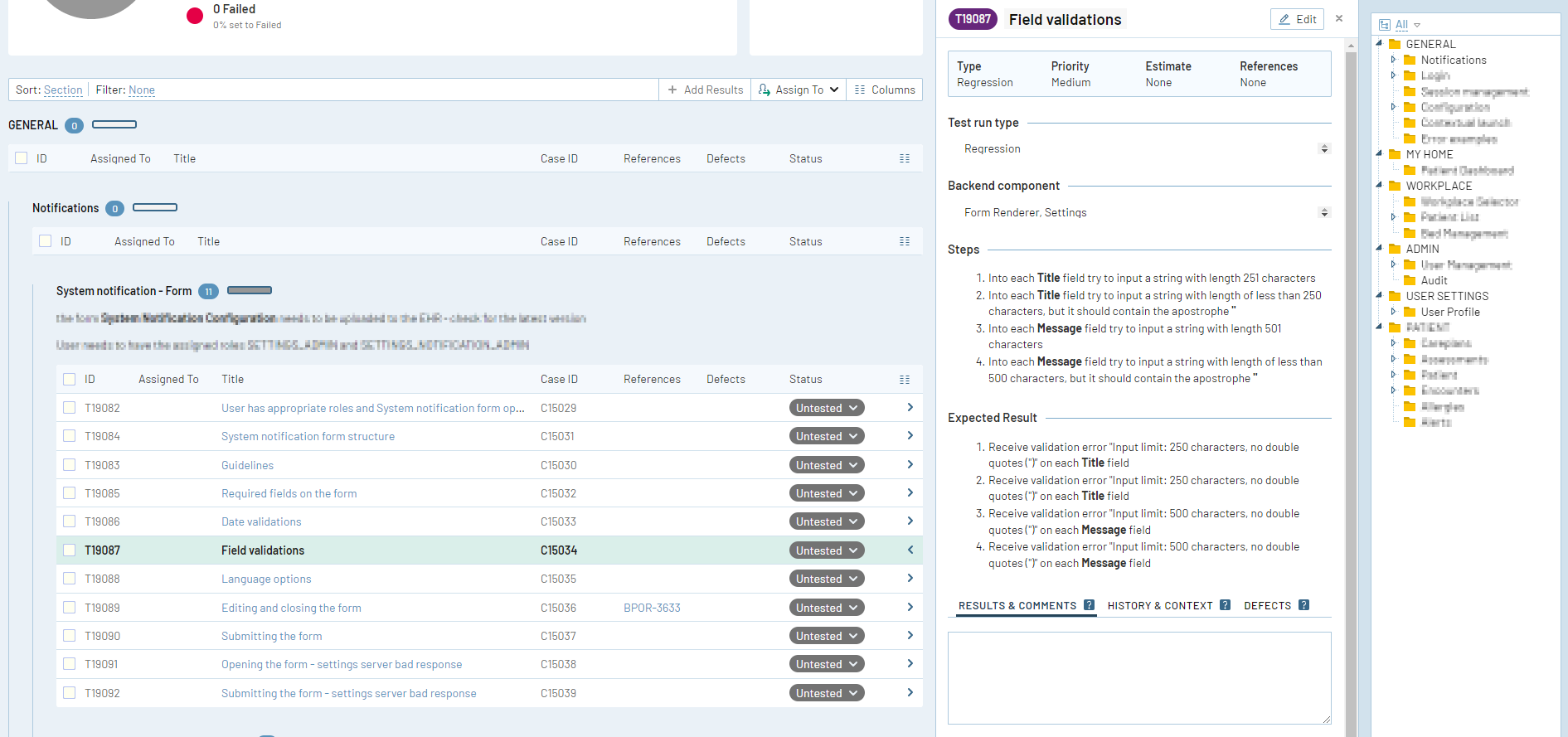Expand details arrow for T19088

click(x=910, y=578)
